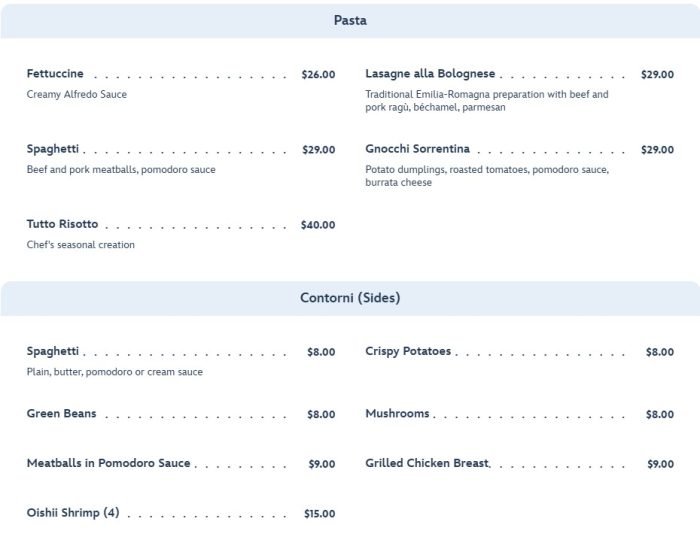Click the "Chef's seasonal creation" description
This screenshot has width=700, height=549.
(x=80, y=245)
